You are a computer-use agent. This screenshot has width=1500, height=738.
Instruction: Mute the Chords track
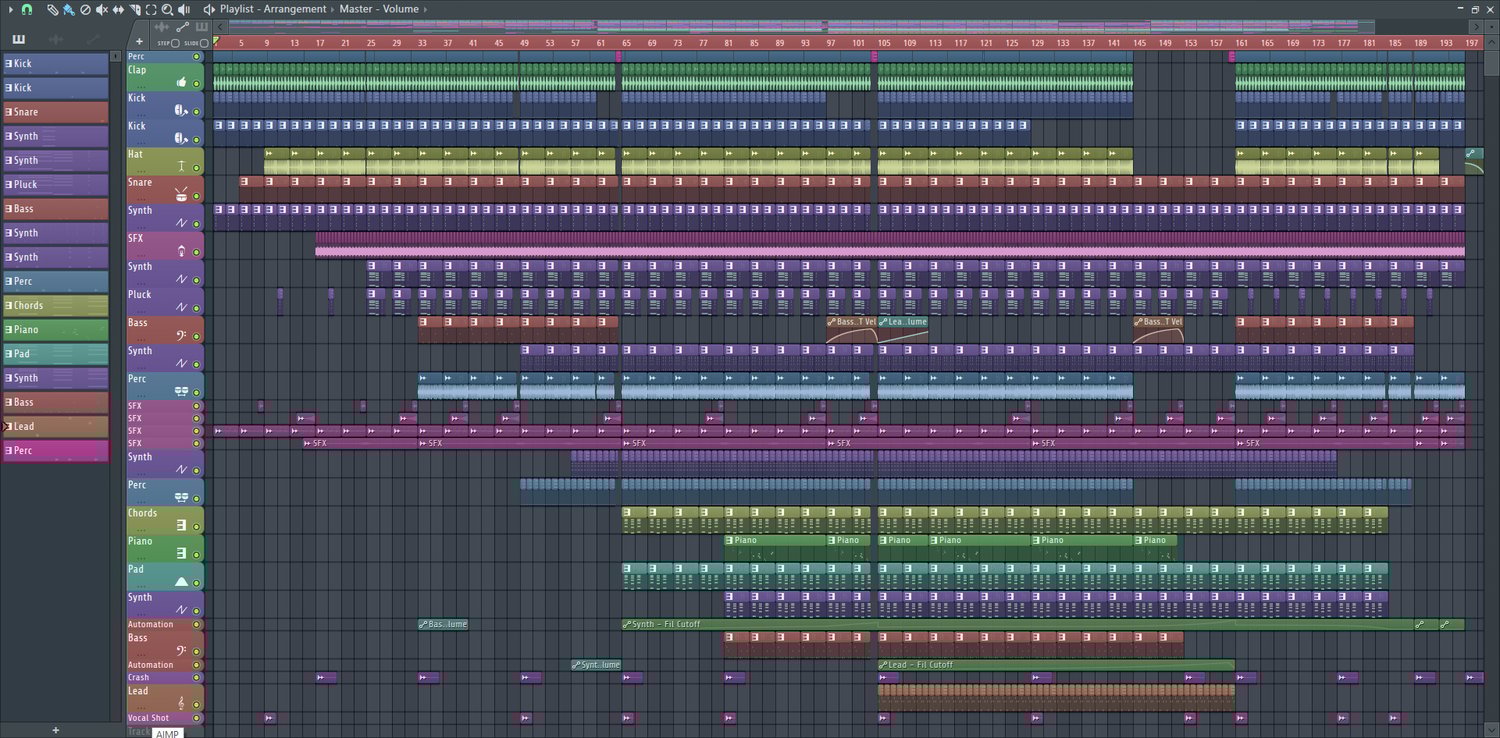pos(197,526)
